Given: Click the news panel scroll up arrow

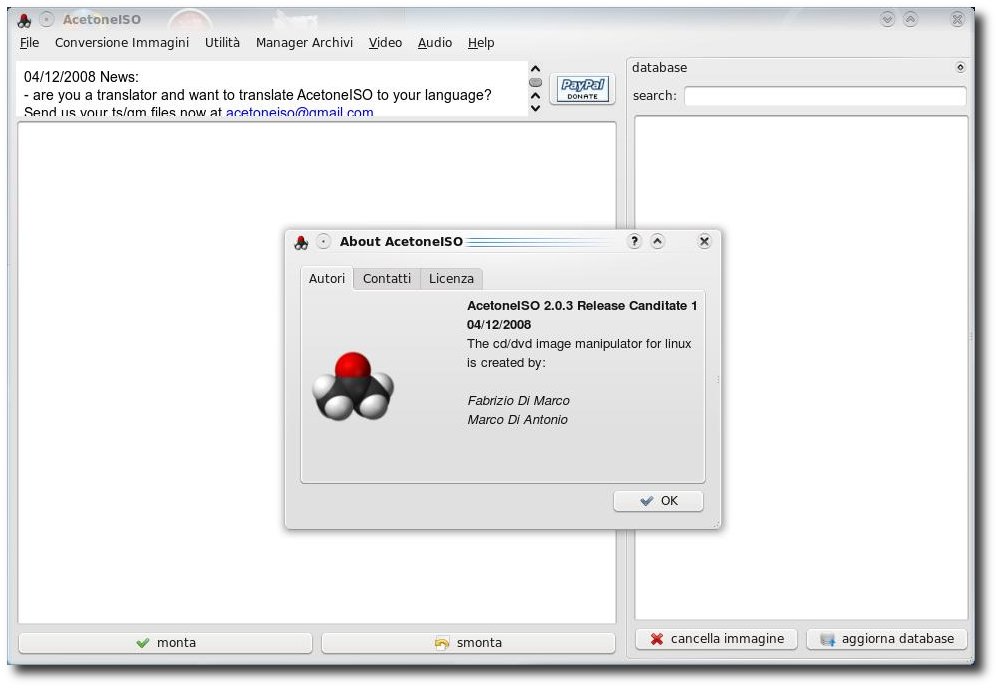Looking at the screenshot, I should point(535,69).
